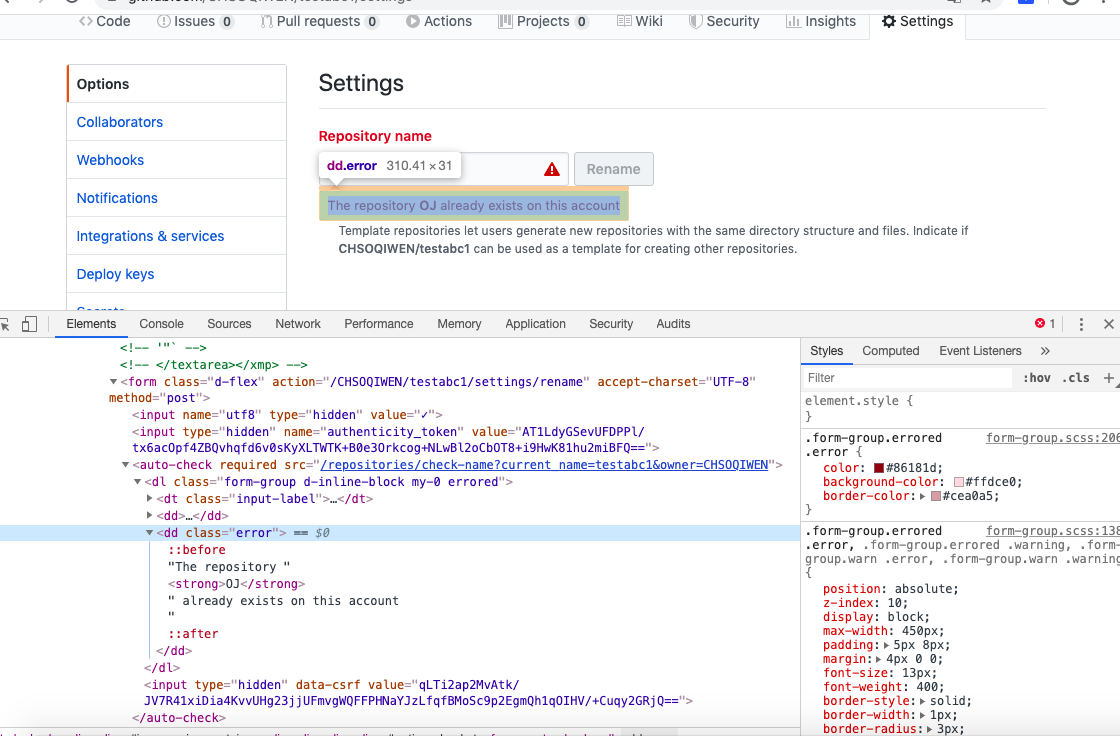Switch to DevTools Performance tab

pyautogui.click(x=379, y=324)
